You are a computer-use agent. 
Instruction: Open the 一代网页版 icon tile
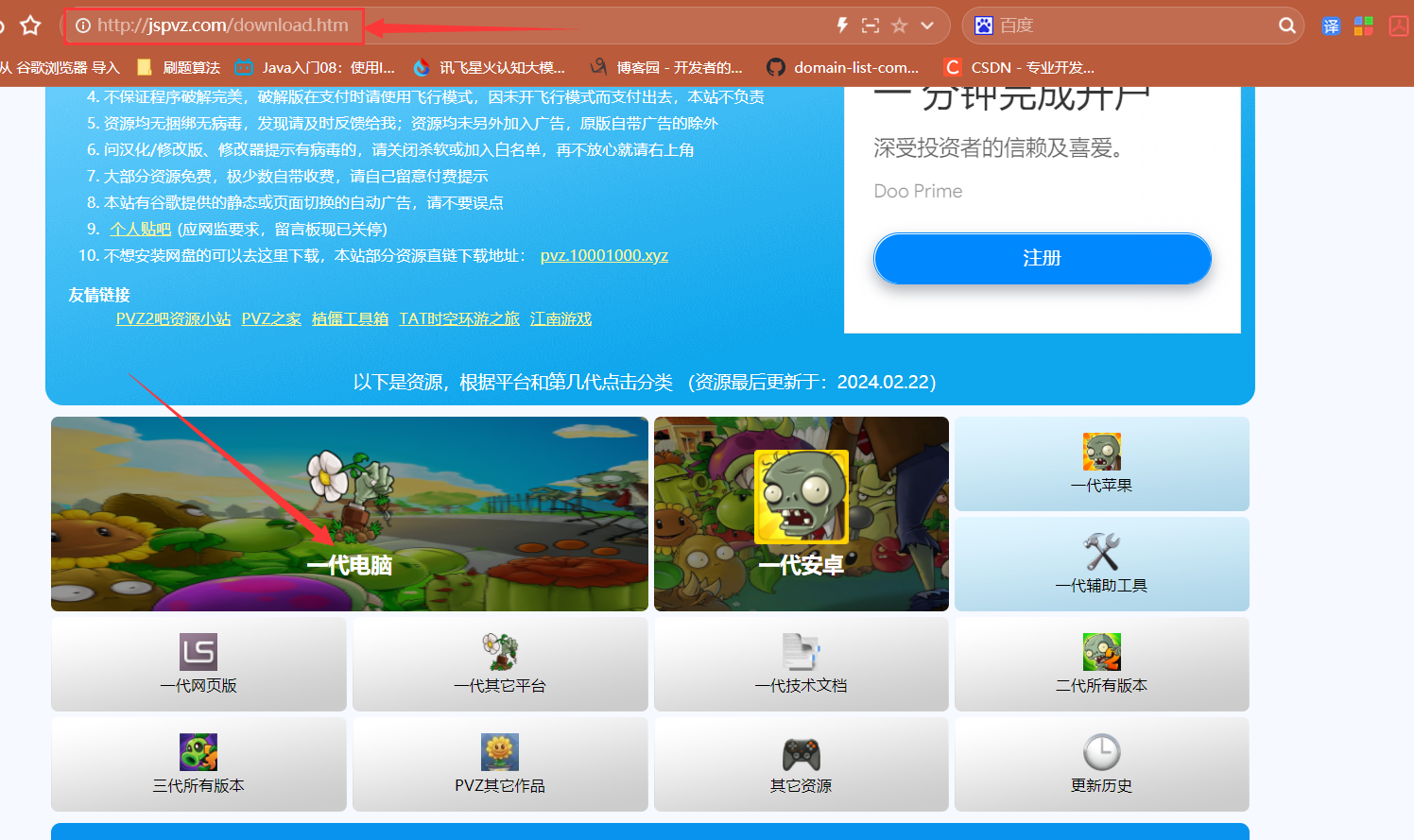pos(198,664)
